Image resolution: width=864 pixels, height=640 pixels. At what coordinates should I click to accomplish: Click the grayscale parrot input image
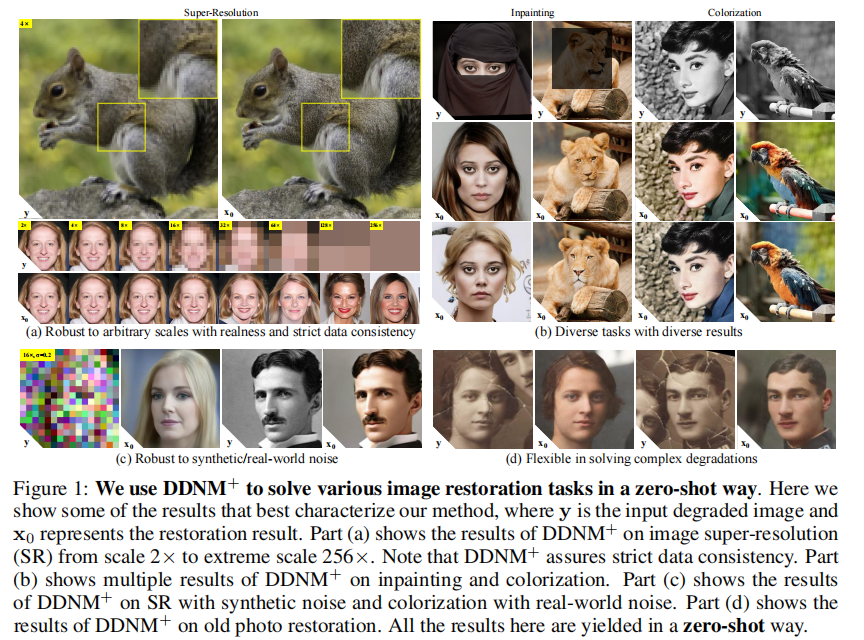pyautogui.click(x=785, y=71)
